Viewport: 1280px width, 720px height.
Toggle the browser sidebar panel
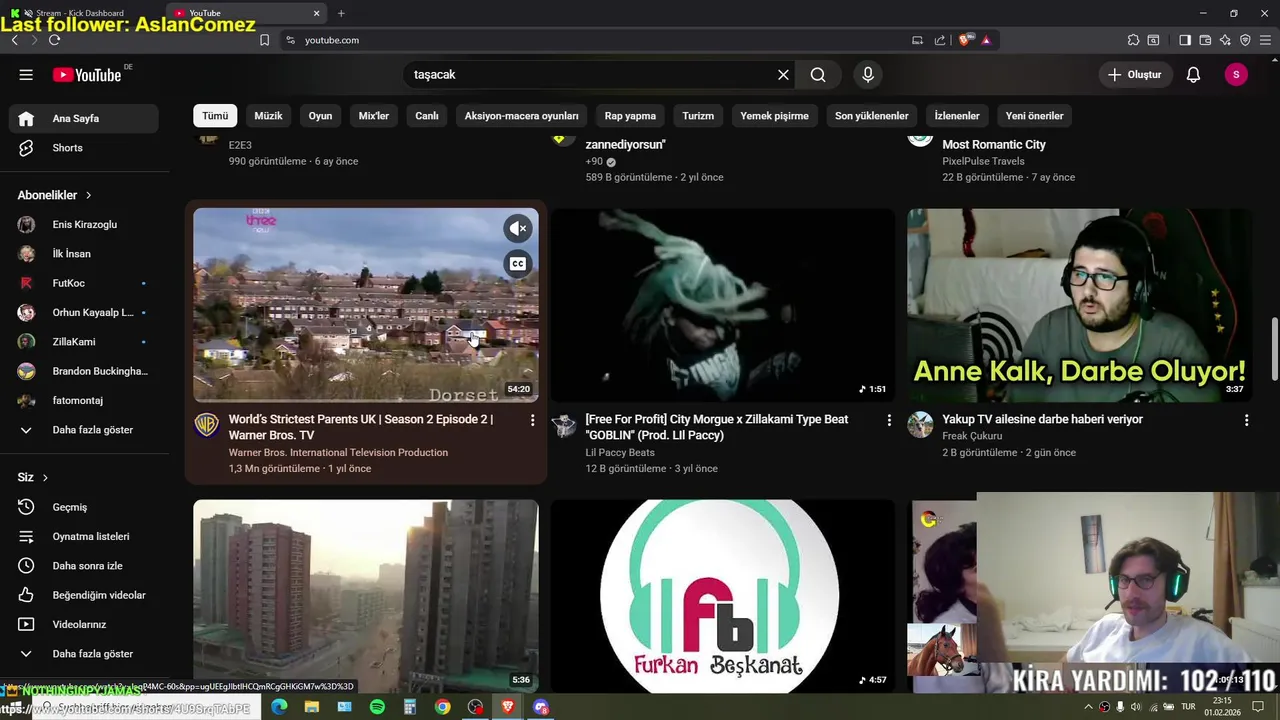(x=1185, y=40)
